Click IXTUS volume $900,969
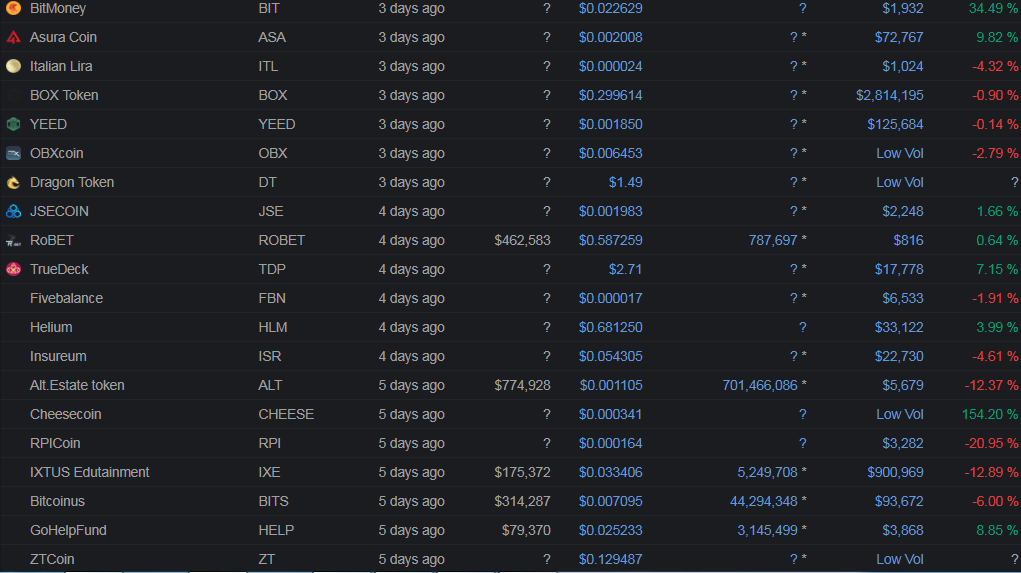Screen dimensions: 1021x573 [x=895, y=472]
